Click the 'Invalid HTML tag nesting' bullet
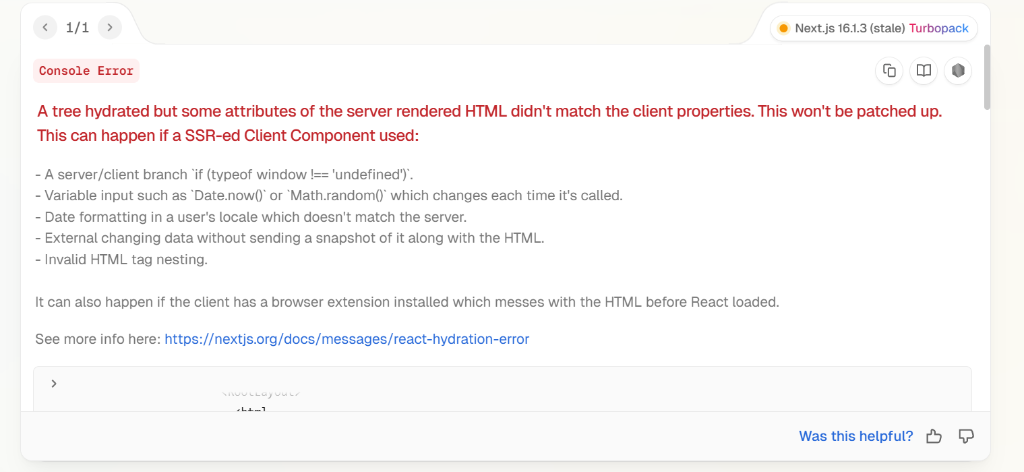This screenshot has height=472, width=1024. 120,260
